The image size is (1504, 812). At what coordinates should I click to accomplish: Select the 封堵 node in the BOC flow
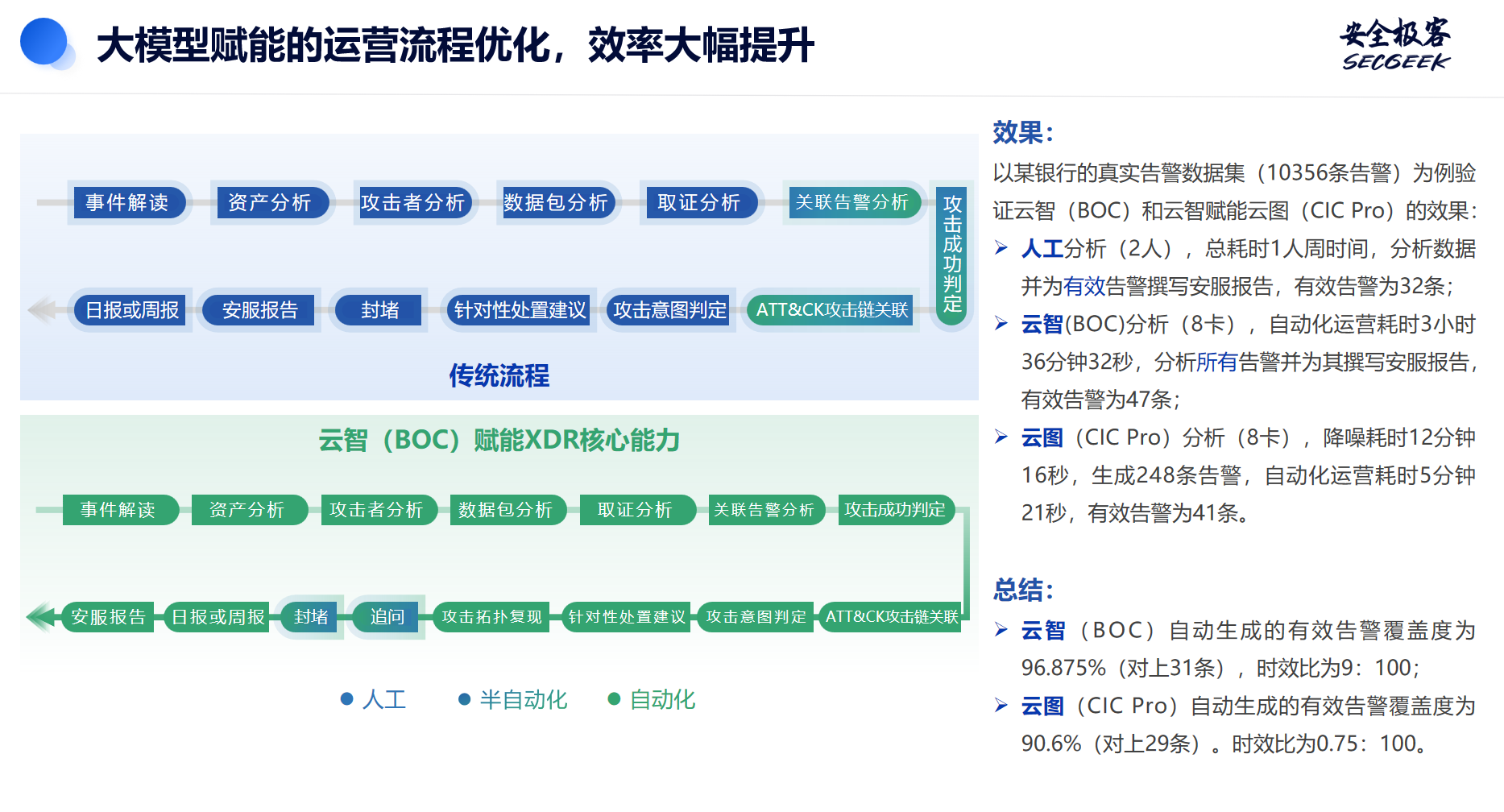(309, 617)
